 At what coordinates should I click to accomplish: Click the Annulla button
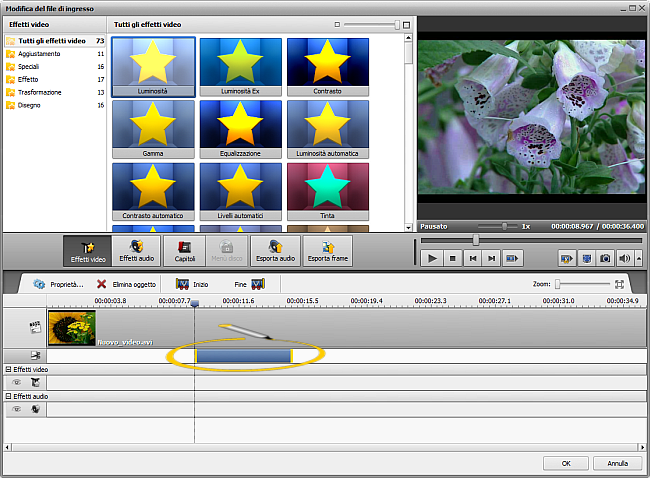point(617,463)
